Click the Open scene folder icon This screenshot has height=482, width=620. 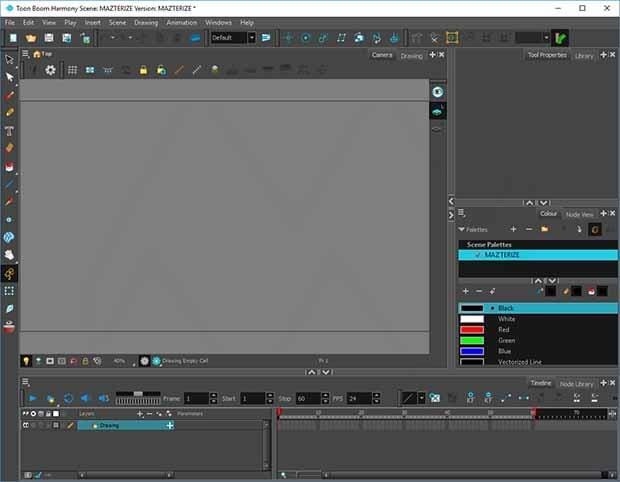(x=31, y=38)
